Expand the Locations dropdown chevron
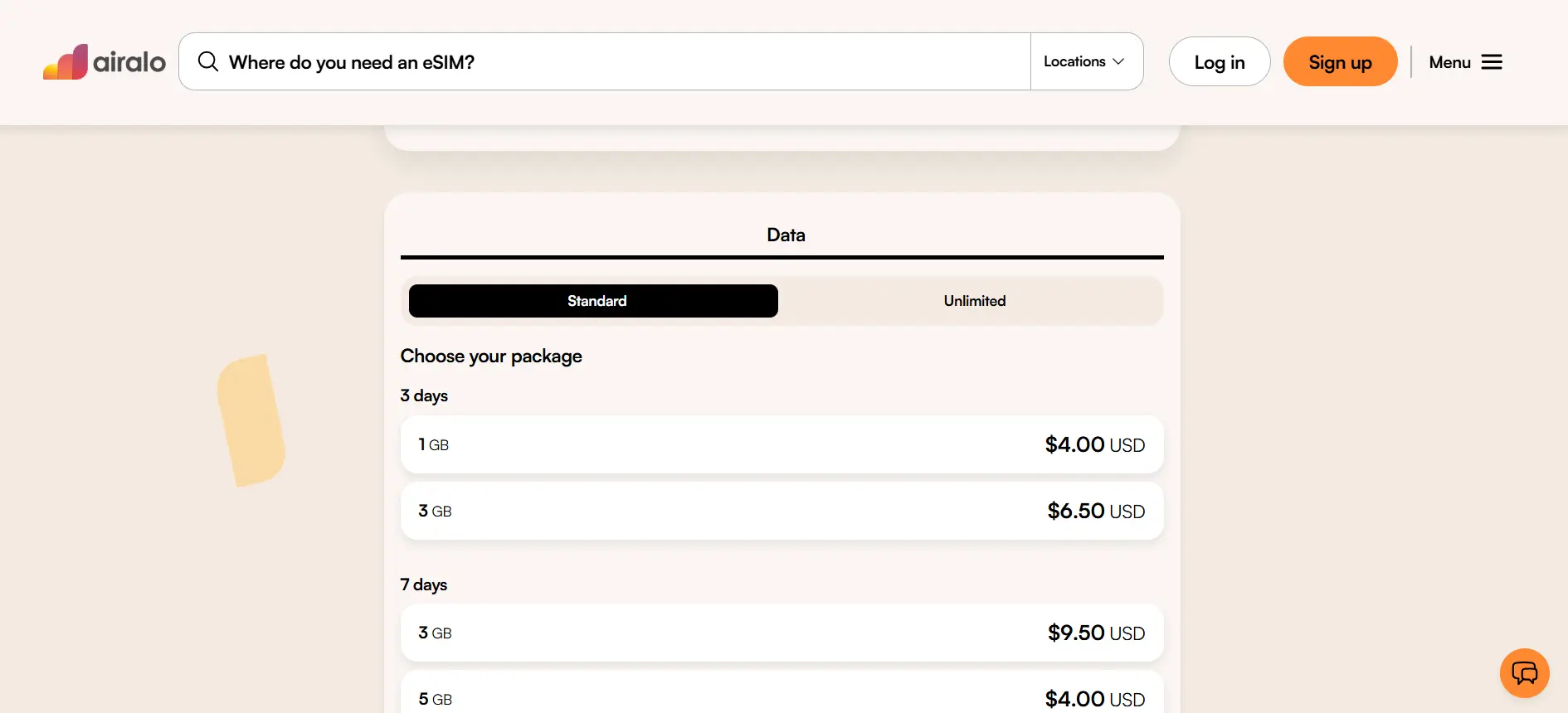This screenshot has width=1568, height=713. coord(1118,61)
